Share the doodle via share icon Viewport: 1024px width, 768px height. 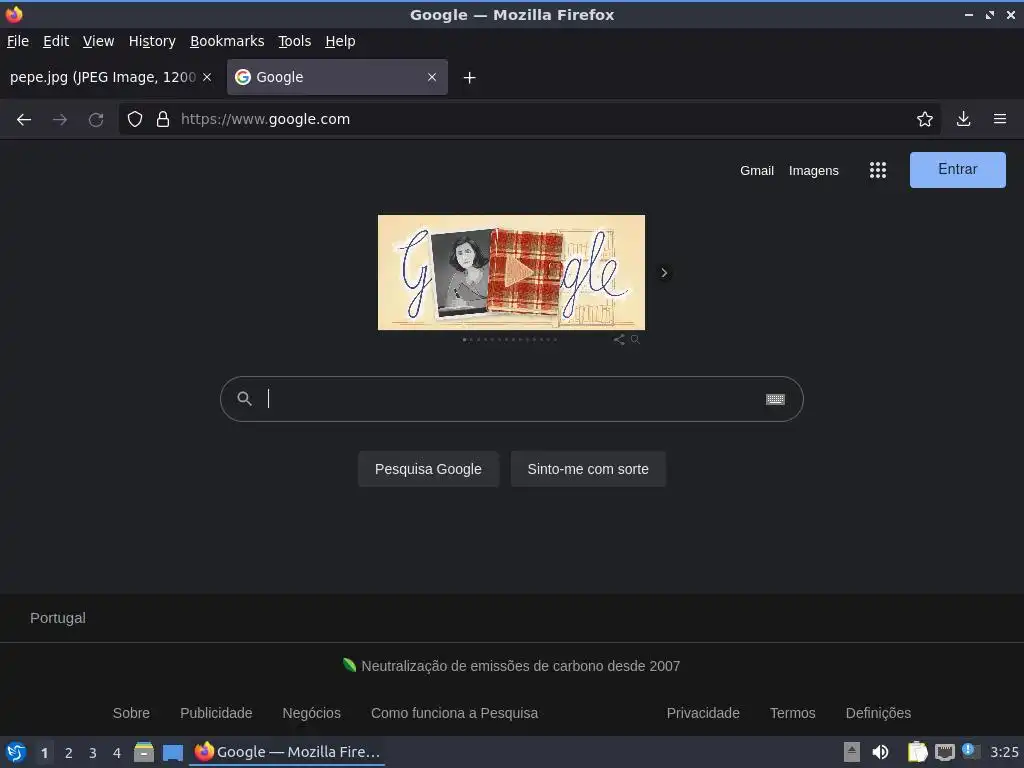click(618, 340)
